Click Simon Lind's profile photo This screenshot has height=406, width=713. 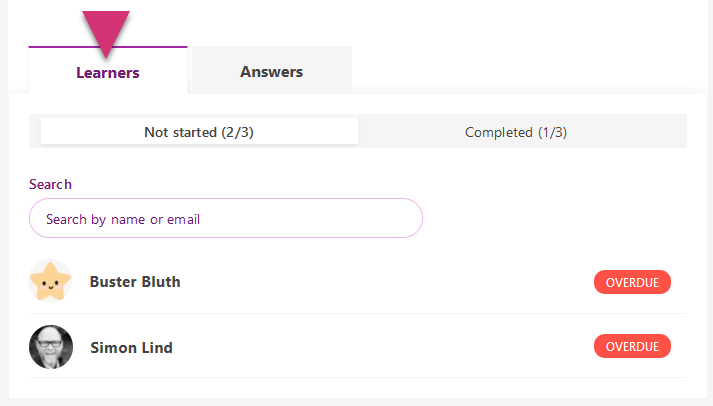click(x=50, y=348)
